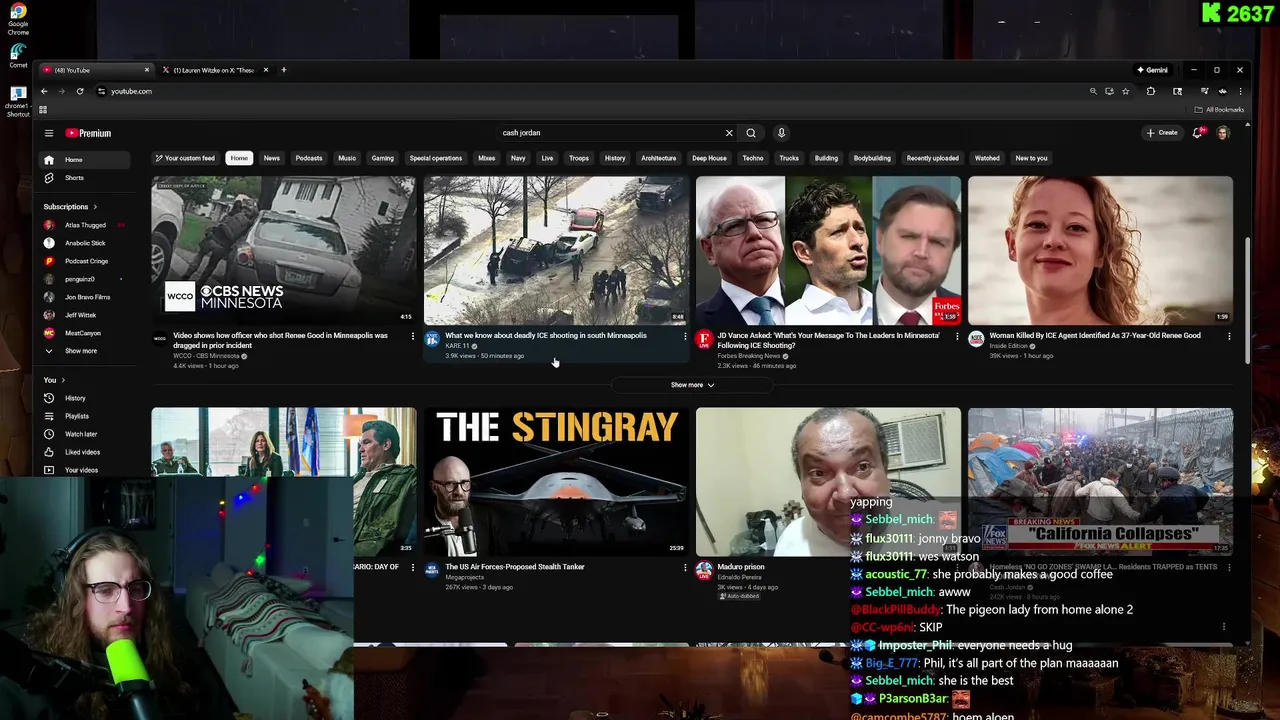Click the magnifier search button
This screenshot has height=720, width=1280.
[x=751, y=133]
